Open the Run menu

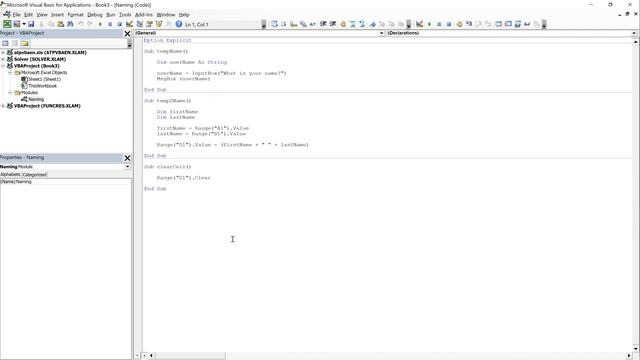(111, 15)
